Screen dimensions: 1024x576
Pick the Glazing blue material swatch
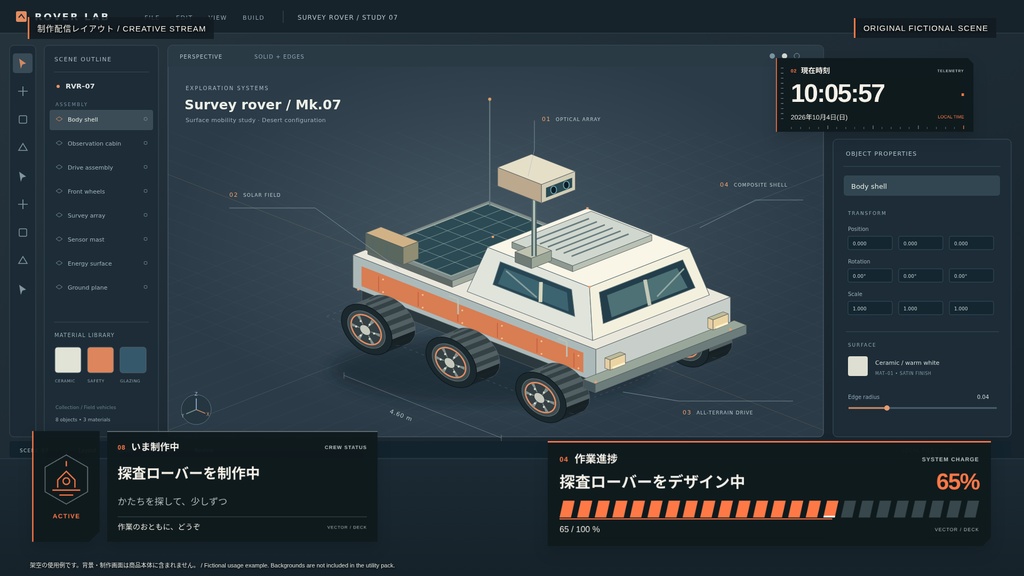133,360
